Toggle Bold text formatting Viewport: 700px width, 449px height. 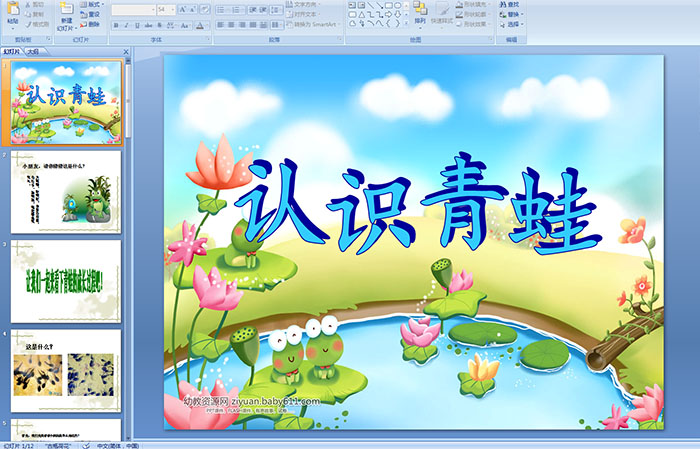click(115, 25)
